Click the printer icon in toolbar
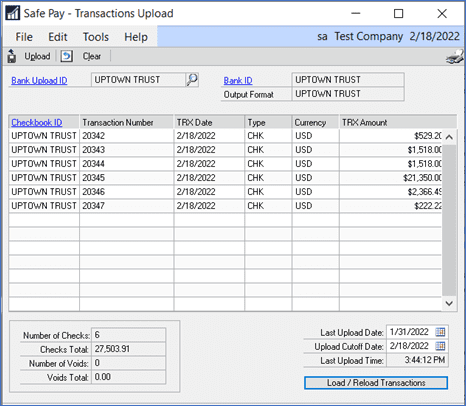The width and height of the screenshot is (466, 406). (x=455, y=57)
